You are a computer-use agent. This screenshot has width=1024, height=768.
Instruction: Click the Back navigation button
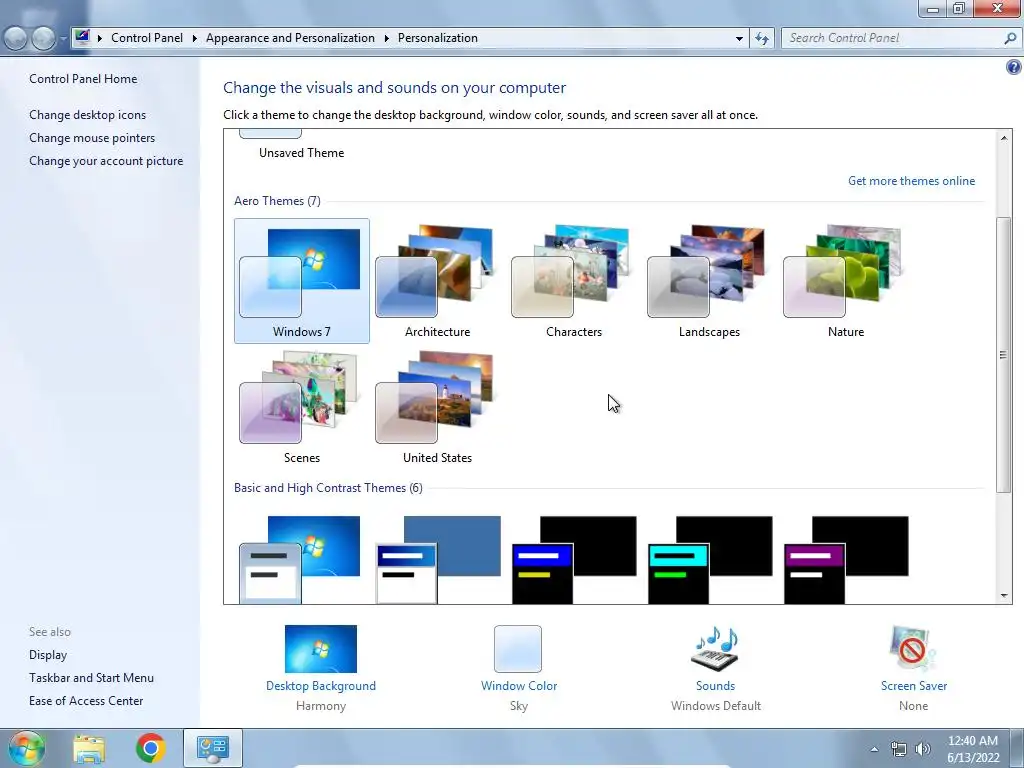click(x=16, y=39)
